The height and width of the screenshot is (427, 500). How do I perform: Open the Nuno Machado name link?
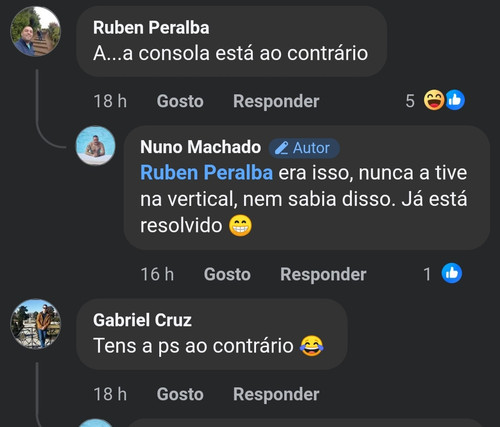[x=200, y=147]
